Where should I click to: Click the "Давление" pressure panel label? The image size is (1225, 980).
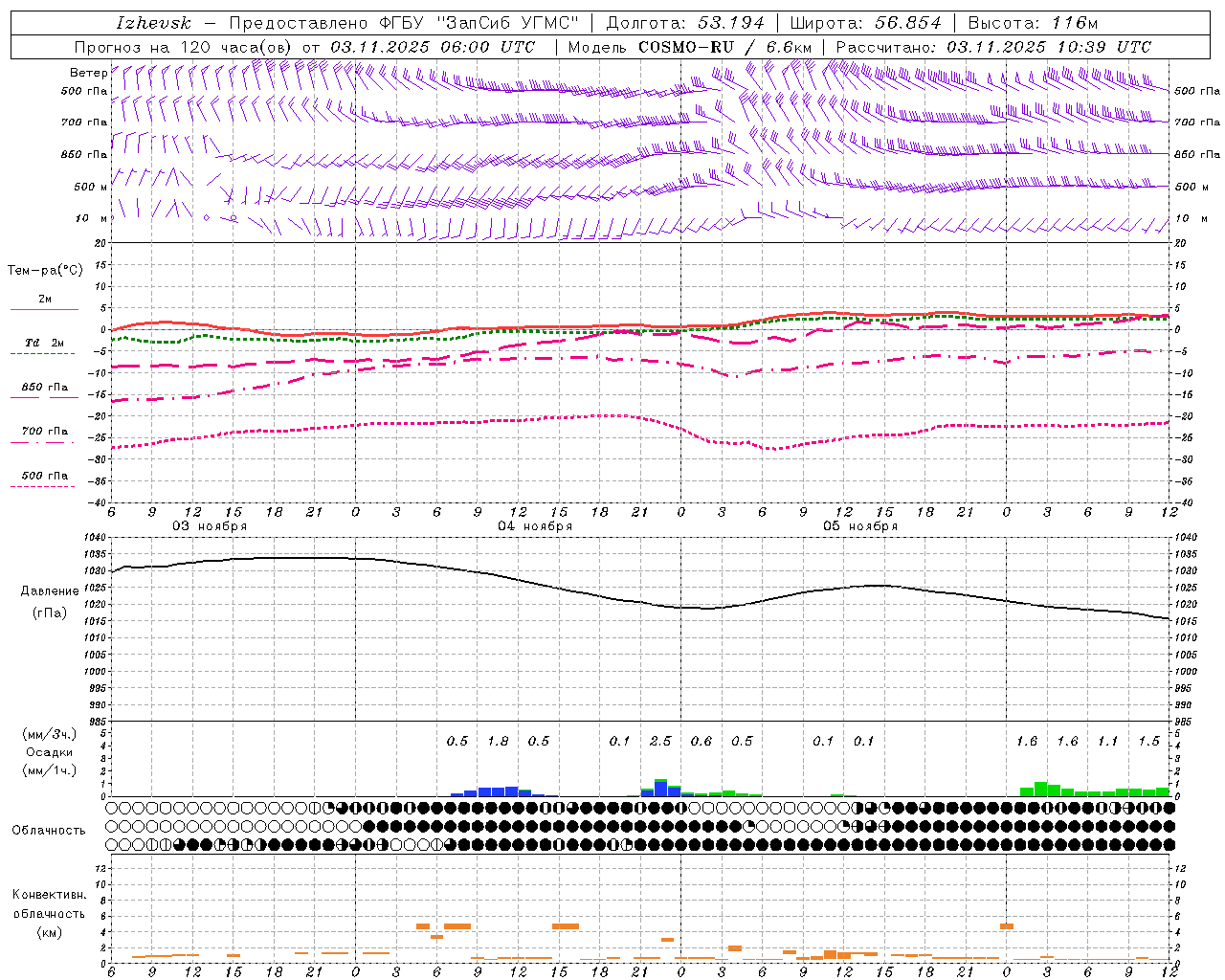[50, 591]
